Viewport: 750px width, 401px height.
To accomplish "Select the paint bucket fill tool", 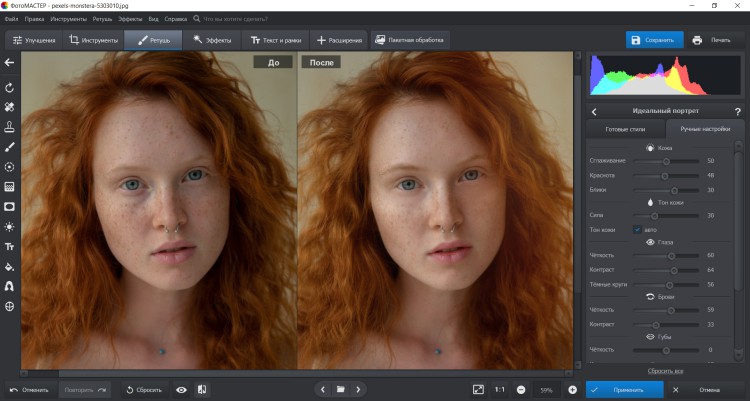I will pos(10,267).
